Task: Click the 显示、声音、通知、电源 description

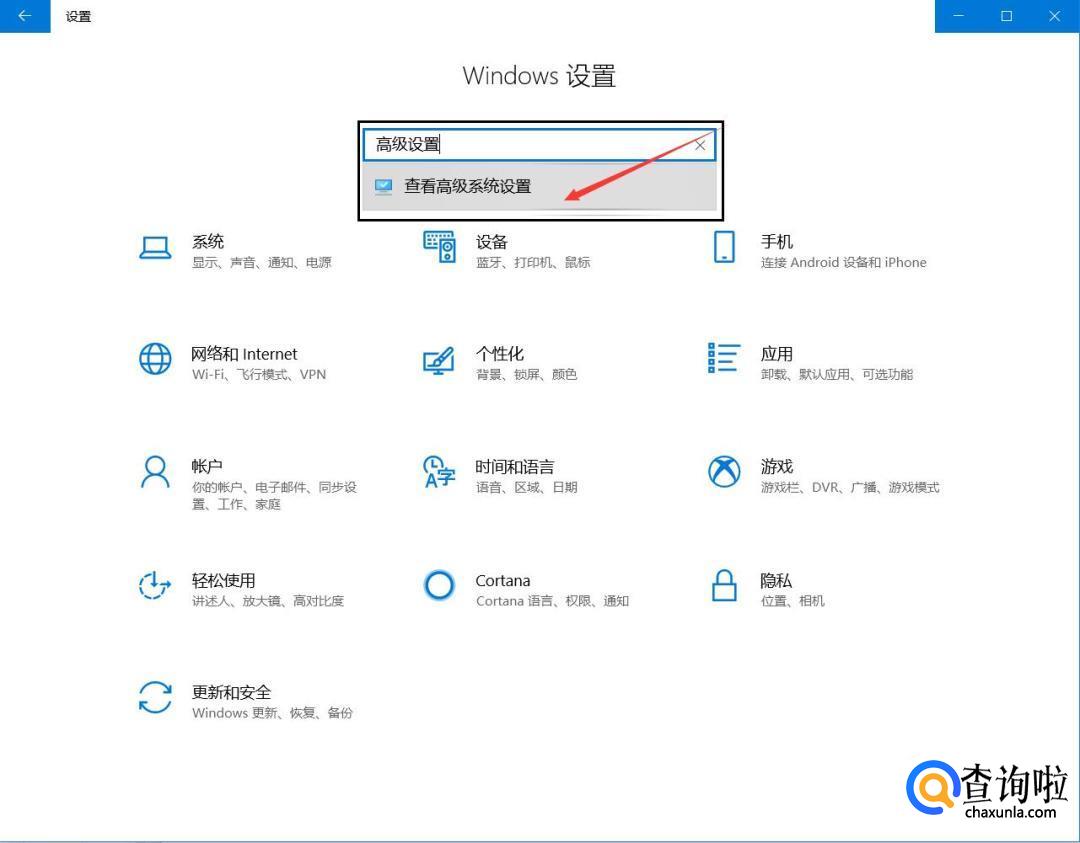Action: (262, 262)
